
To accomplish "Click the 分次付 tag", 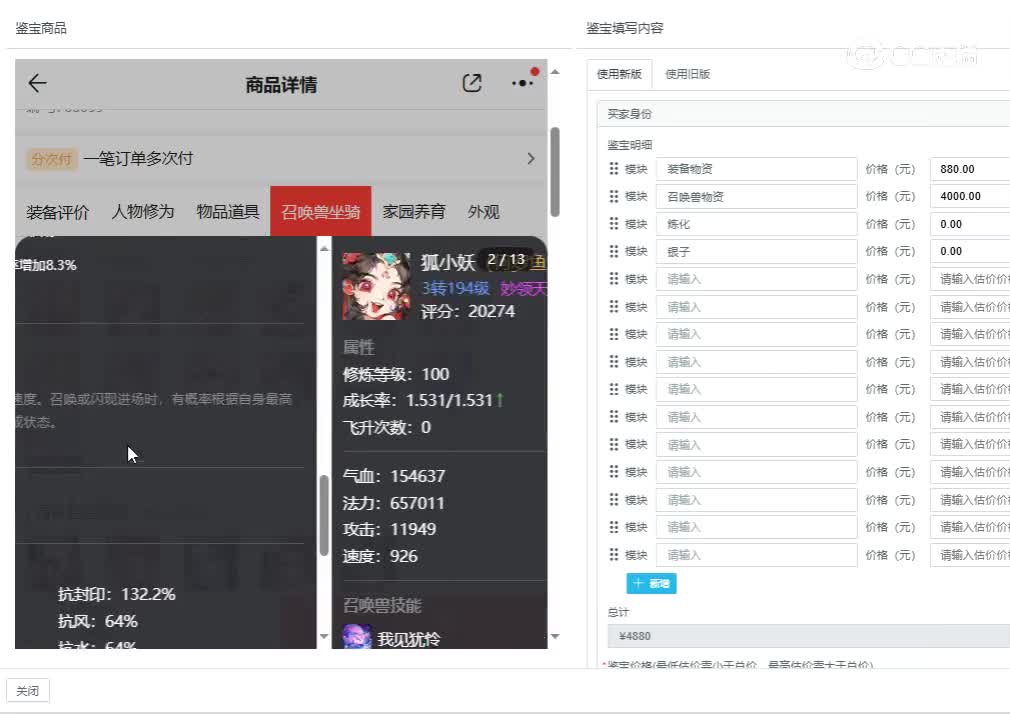I will tap(52, 159).
